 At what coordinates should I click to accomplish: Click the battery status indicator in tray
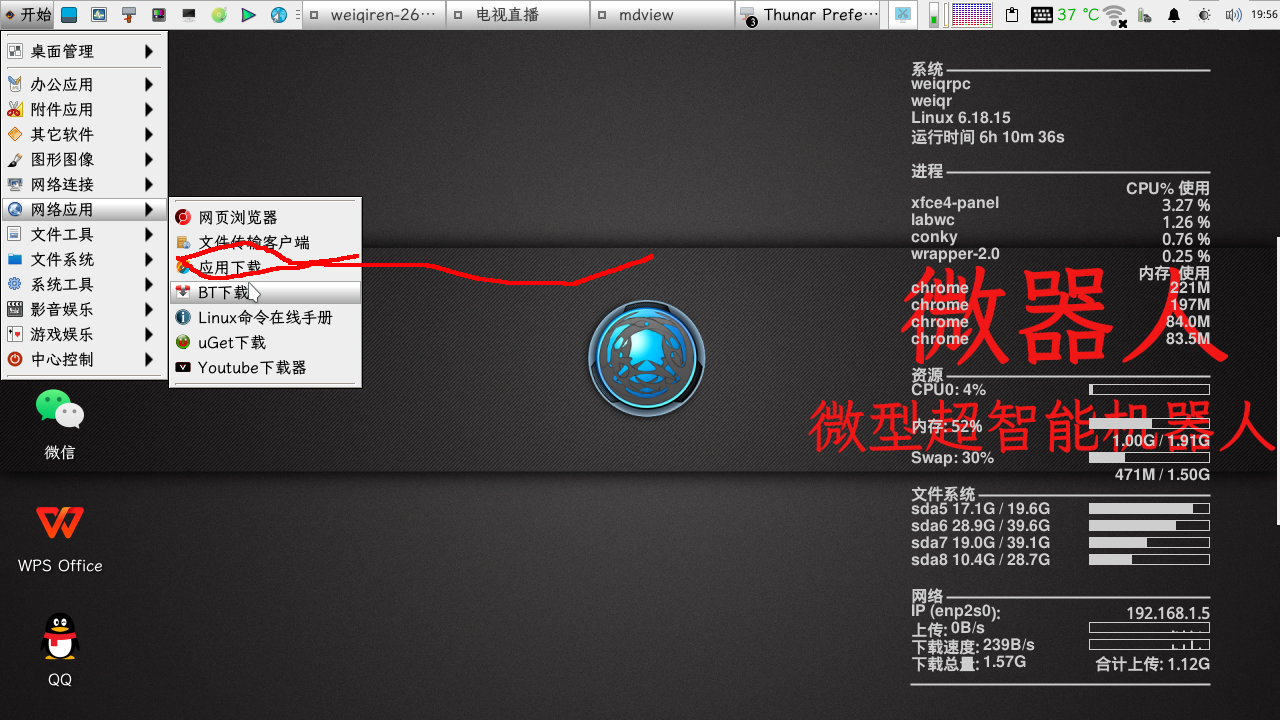point(1144,14)
